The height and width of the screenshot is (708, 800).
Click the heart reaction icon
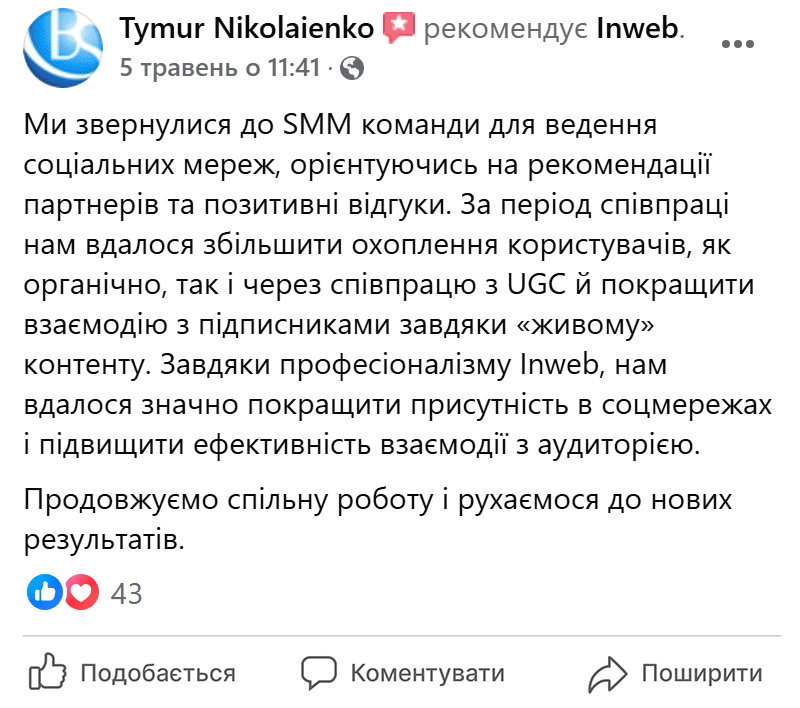[80, 591]
